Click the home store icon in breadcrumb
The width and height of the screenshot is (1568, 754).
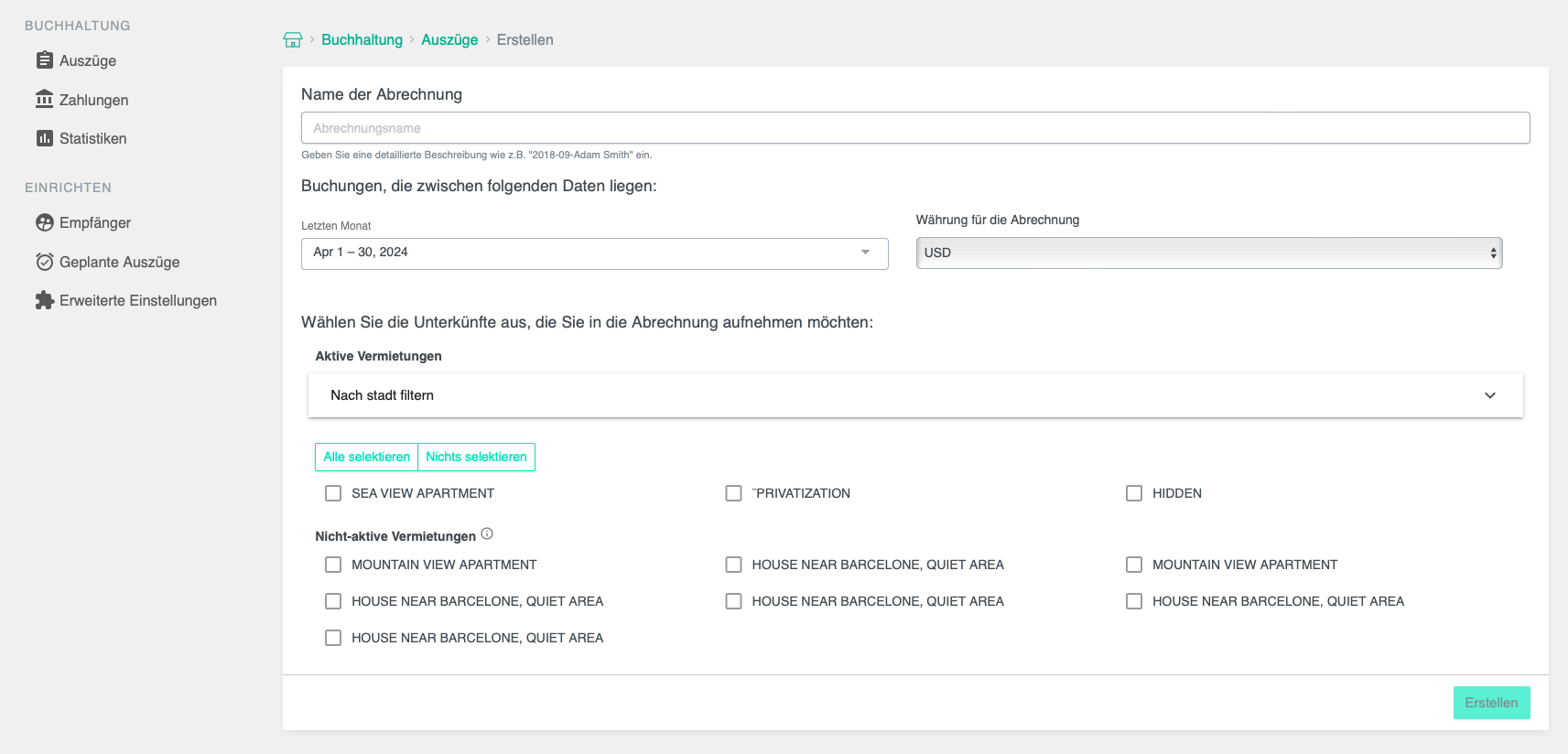coord(293,40)
